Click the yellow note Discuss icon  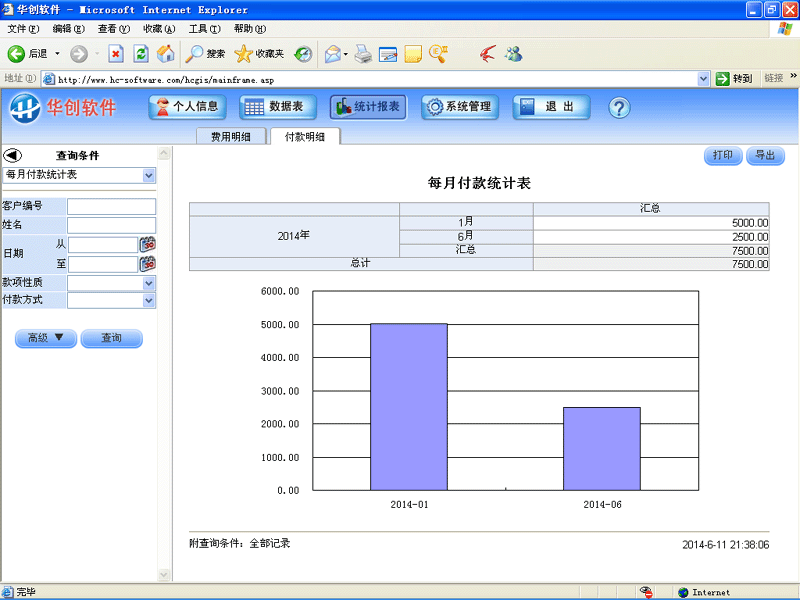[413, 54]
